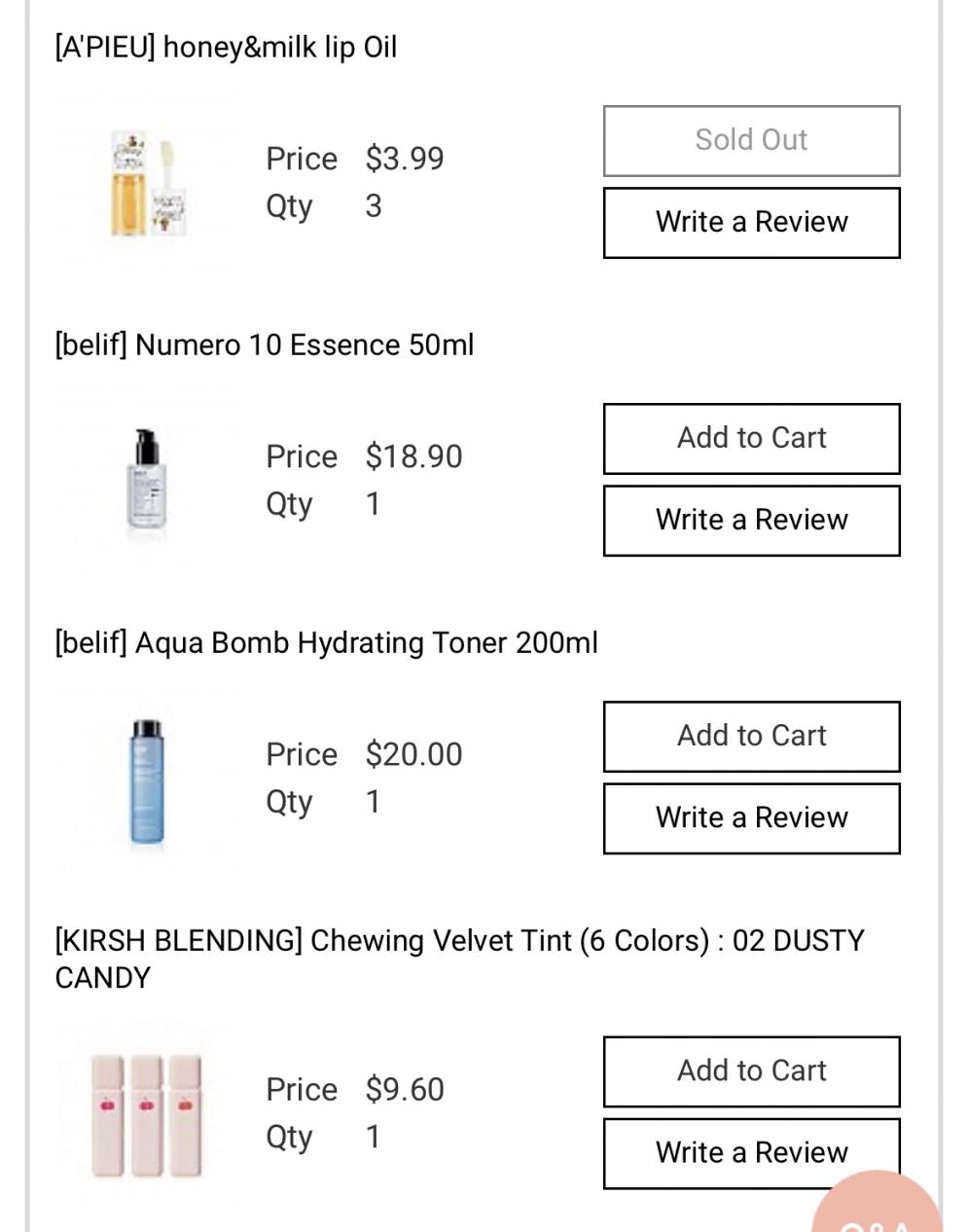Add Numero 10 Essence 50ml to cart
The height and width of the screenshot is (1232, 968).
click(751, 439)
